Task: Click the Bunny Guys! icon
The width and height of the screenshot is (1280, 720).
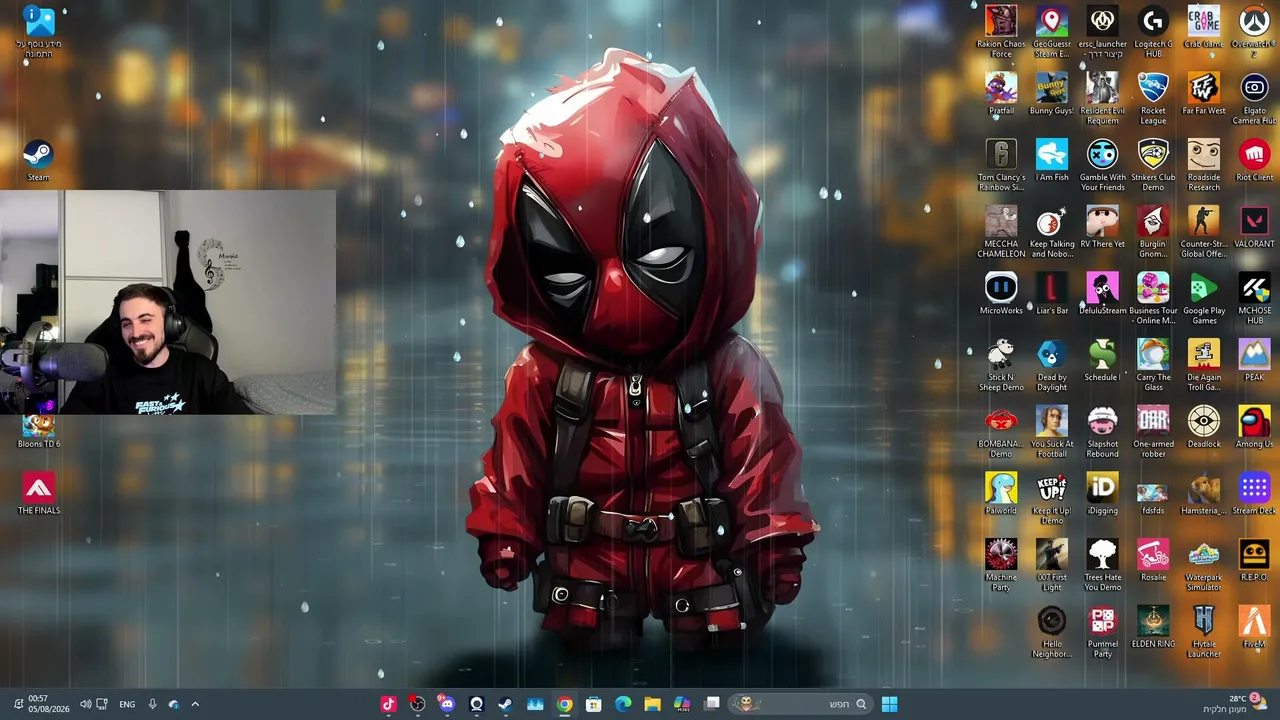Action: 1051,93
